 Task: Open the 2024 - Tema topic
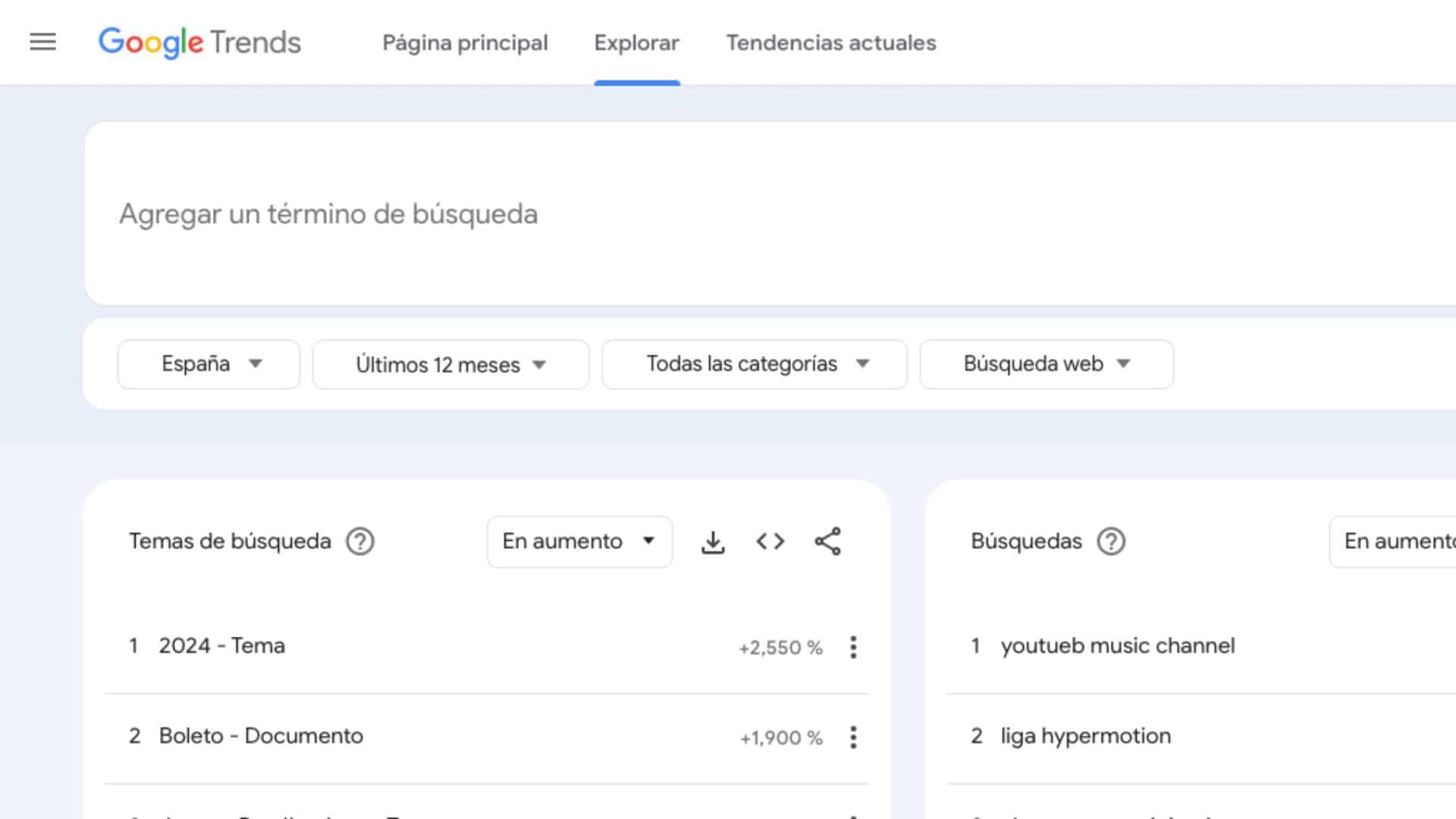[x=221, y=646]
